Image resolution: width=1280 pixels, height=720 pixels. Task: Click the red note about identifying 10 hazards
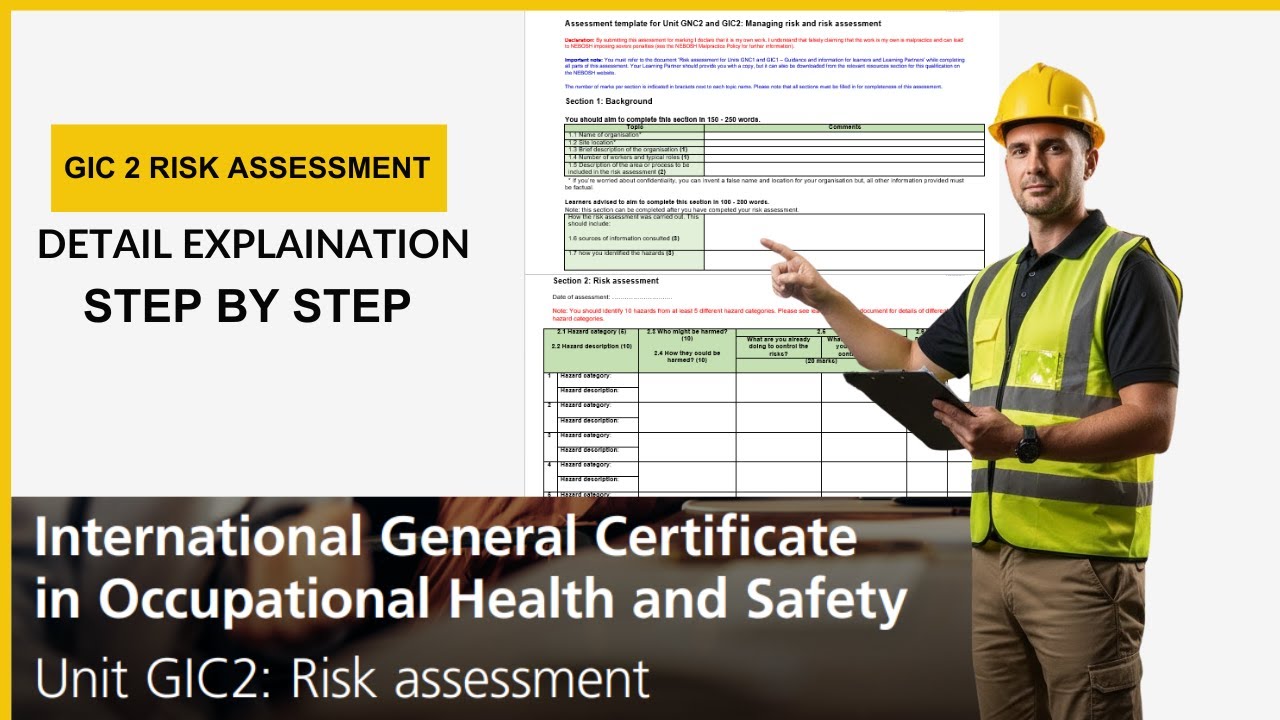[749, 315]
